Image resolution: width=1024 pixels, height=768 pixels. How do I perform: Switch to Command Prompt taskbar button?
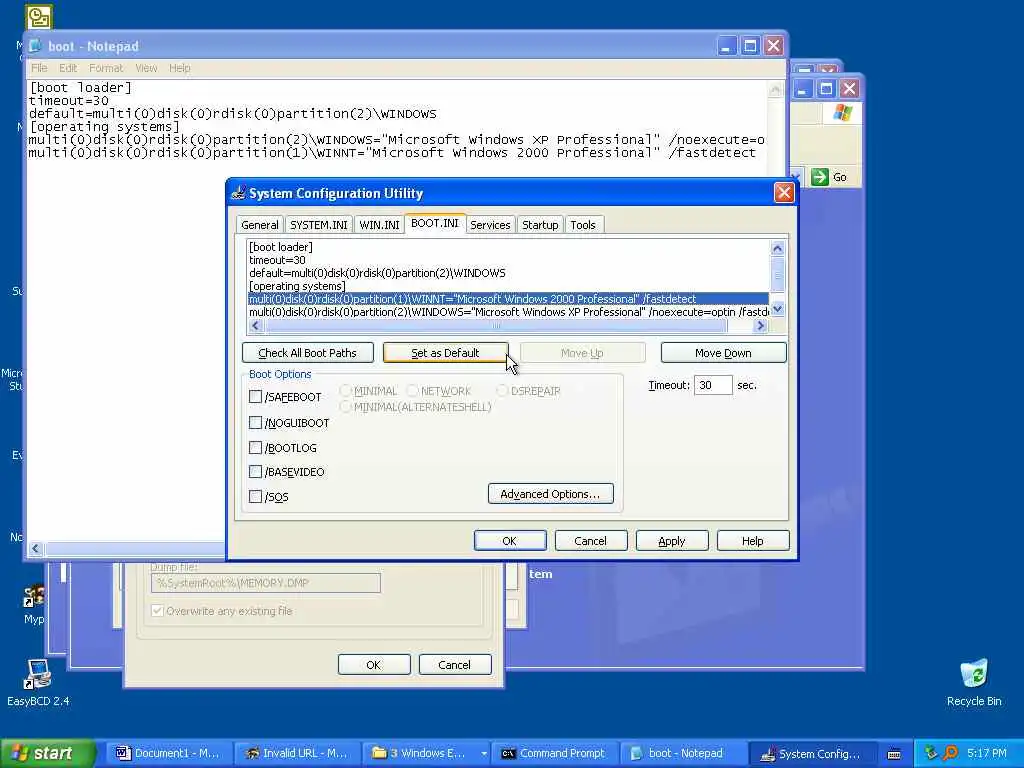[x=553, y=753]
